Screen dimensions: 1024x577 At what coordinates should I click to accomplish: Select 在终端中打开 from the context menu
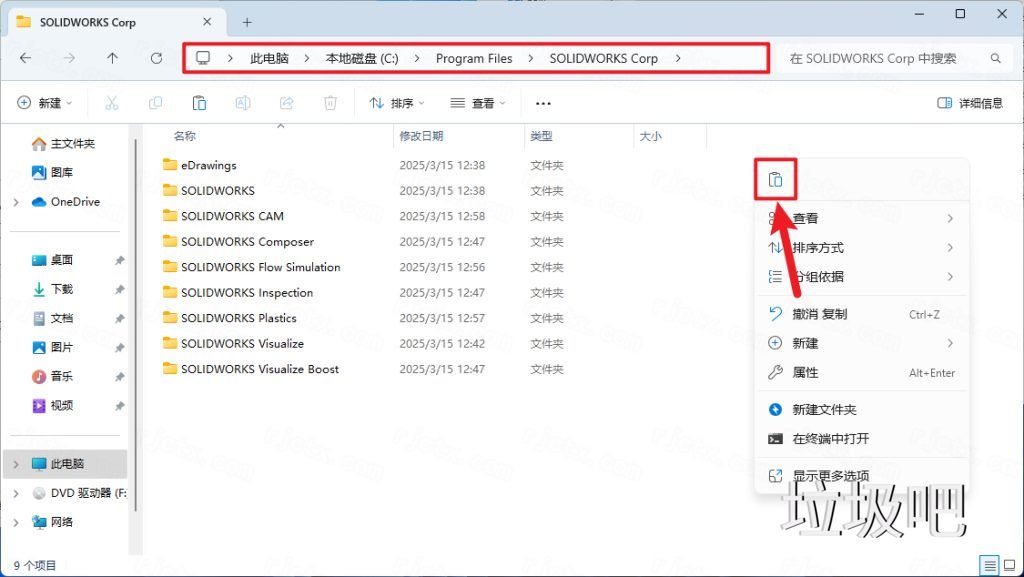click(845, 438)
